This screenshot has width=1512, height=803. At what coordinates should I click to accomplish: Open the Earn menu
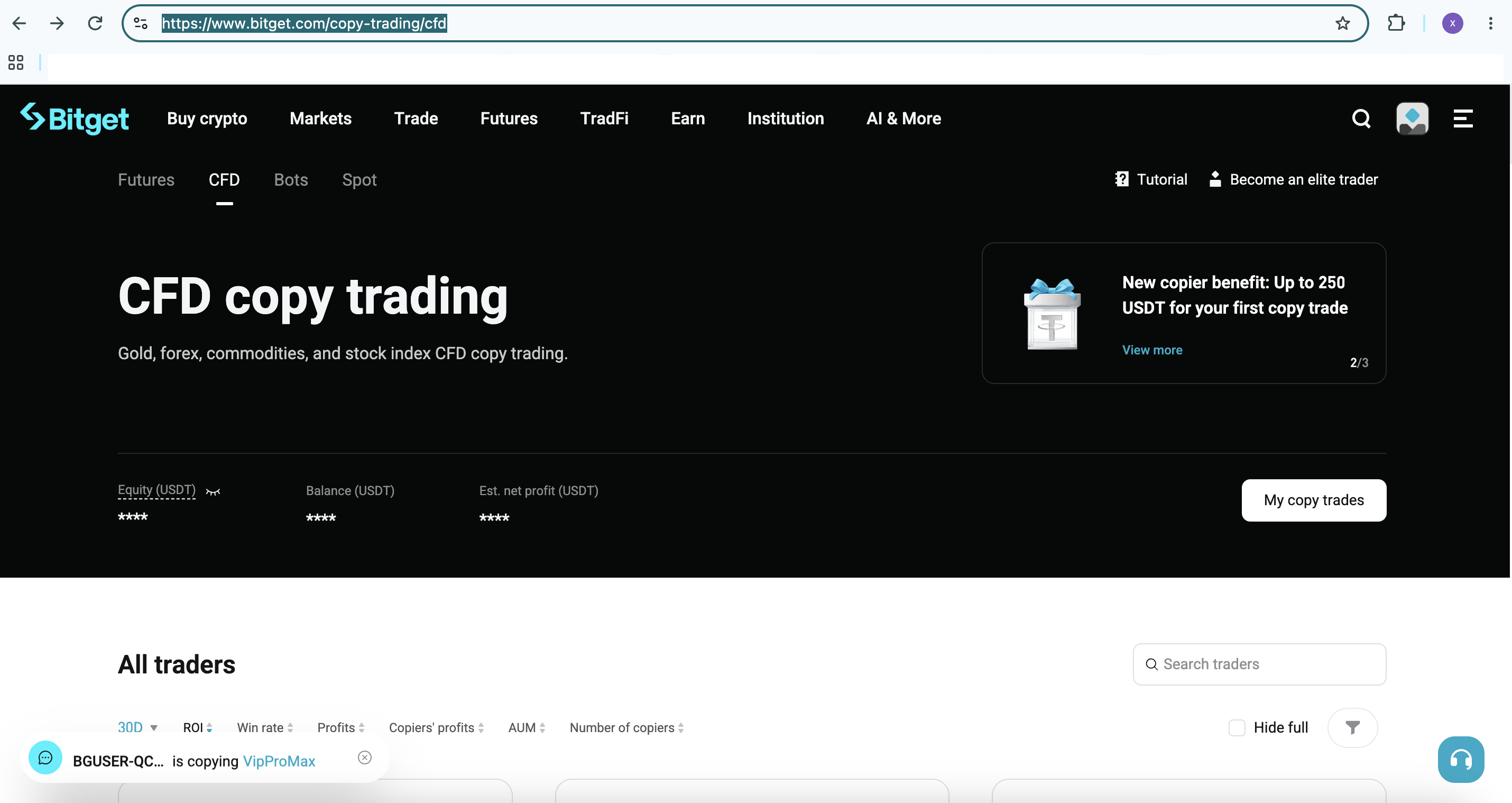tap(688, 118)
